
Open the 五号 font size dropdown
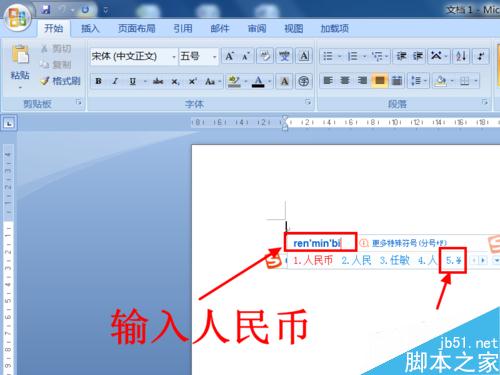point(215,57)
